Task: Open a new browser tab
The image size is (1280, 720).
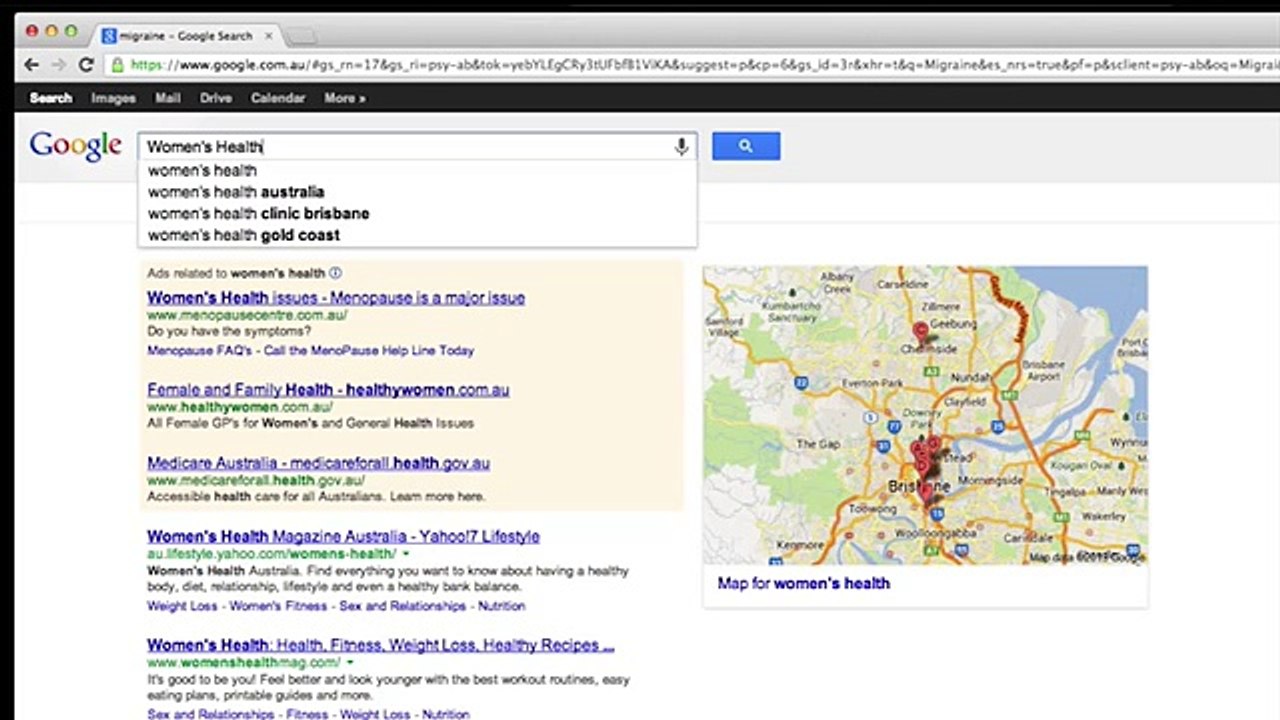Action: click(x=301, y=37)
